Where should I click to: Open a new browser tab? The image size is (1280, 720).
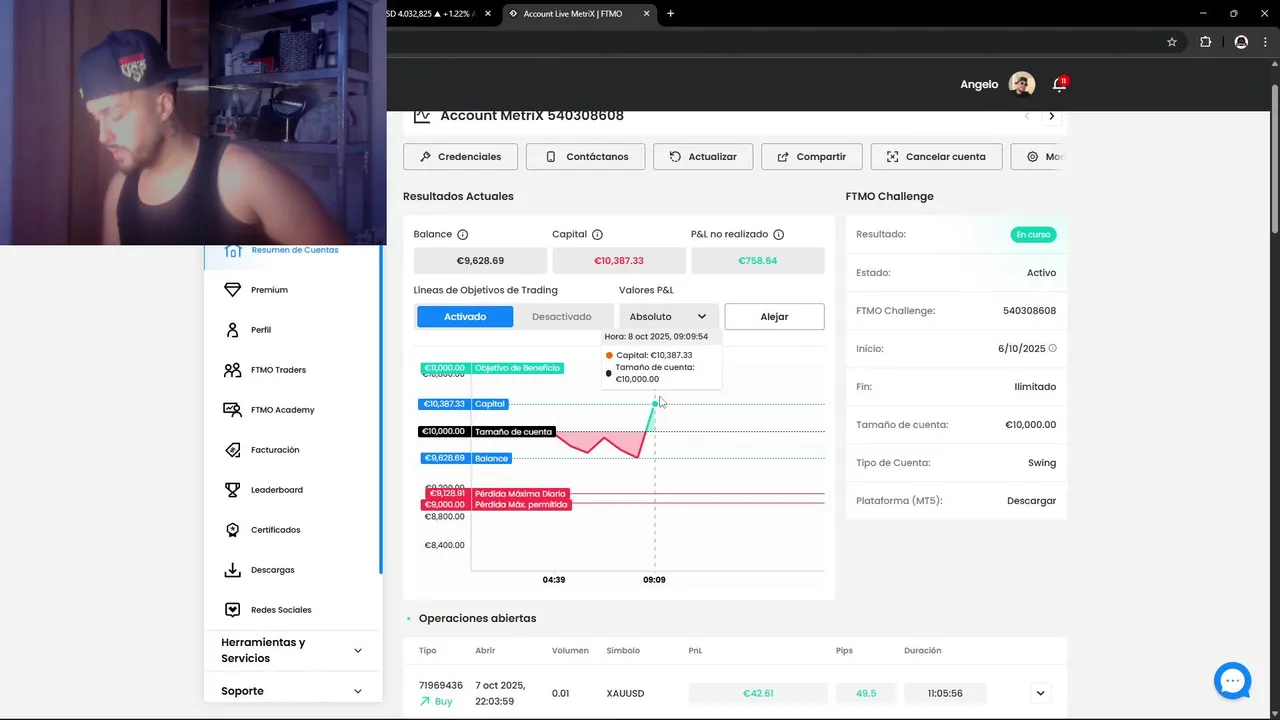670,14
